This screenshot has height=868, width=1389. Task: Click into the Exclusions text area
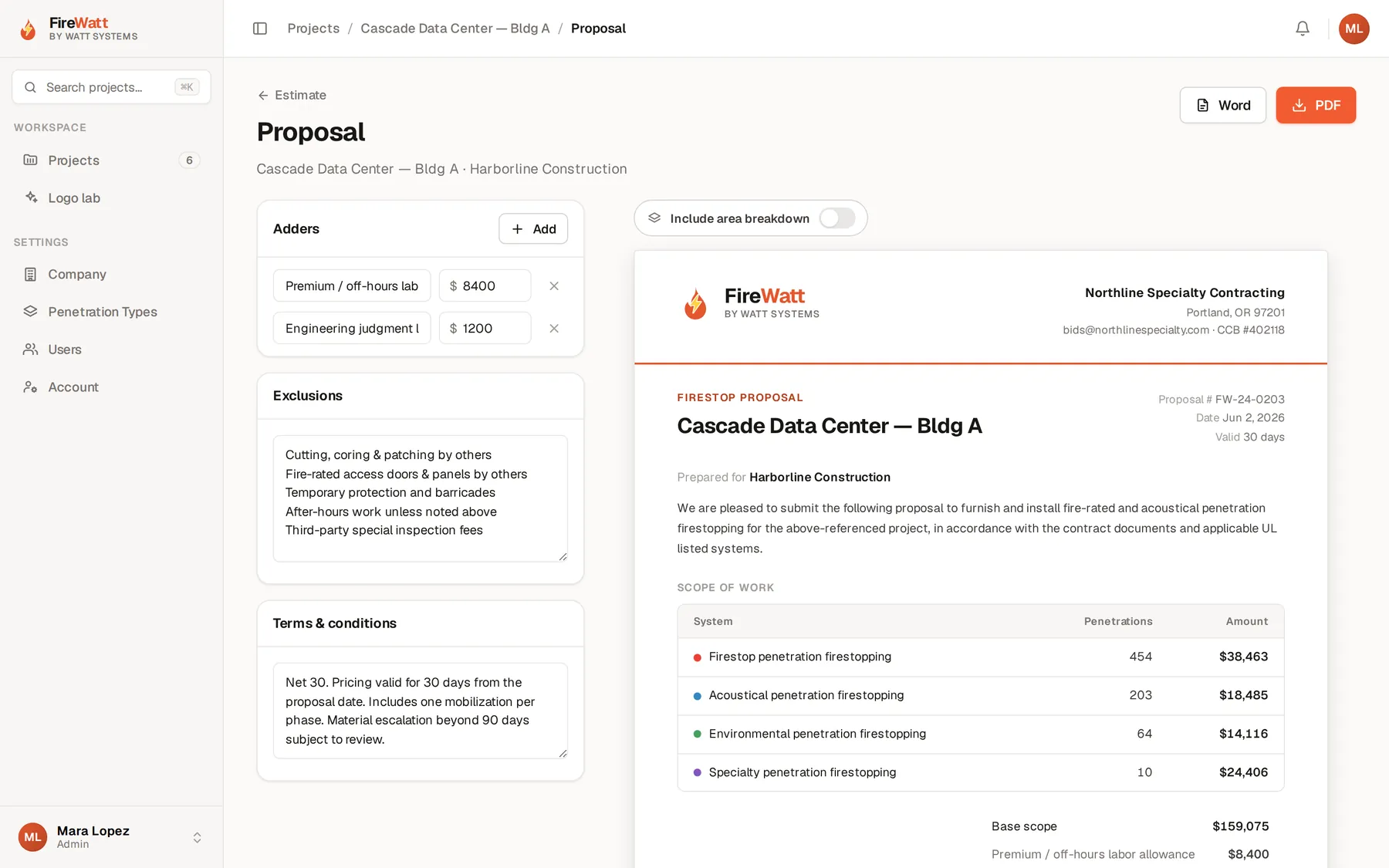click(421, 498)
